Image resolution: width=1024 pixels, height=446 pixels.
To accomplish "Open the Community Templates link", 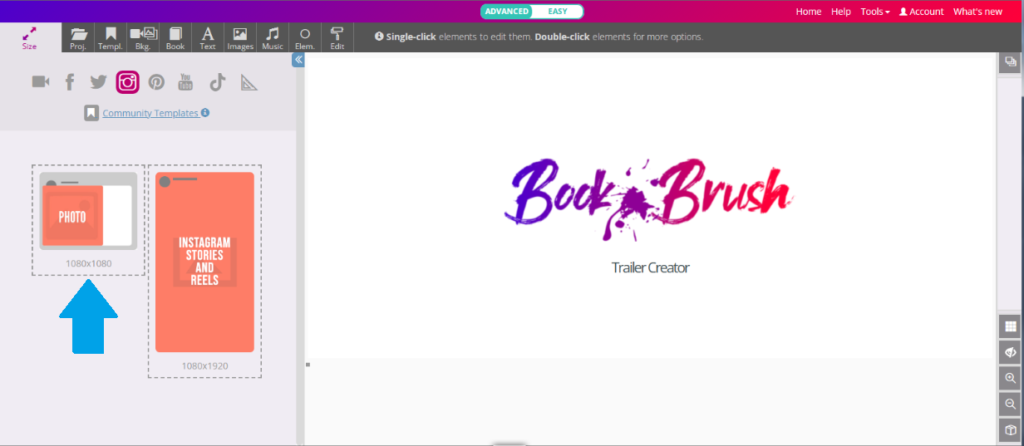I will (150, 113).
